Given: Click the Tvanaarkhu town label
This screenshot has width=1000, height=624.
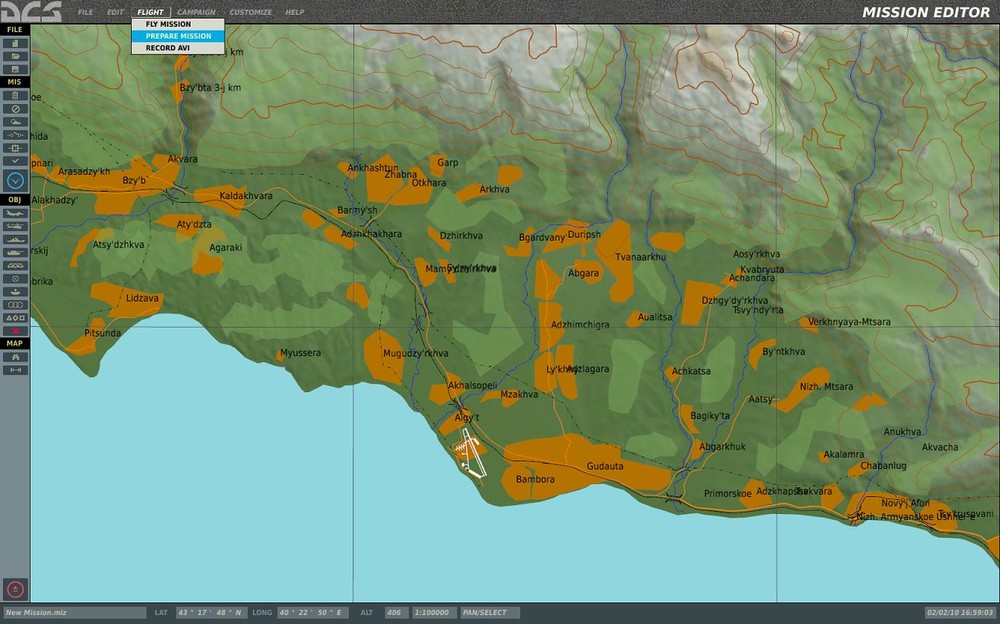Looking at the screenshot, I should [640, 257].
